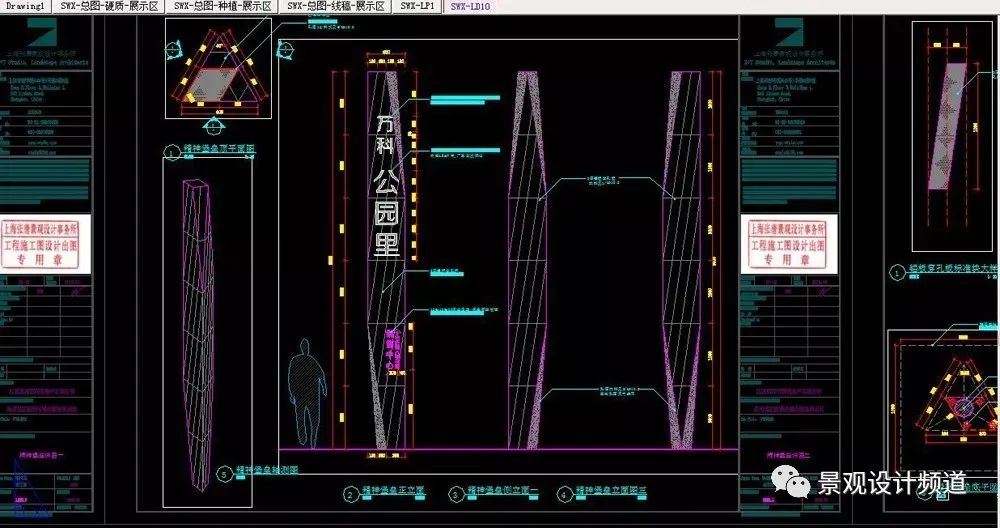Screen dimensions: 1000x528
Task: Click the circled number 3 view marker
Action: (x=456, y=494)
